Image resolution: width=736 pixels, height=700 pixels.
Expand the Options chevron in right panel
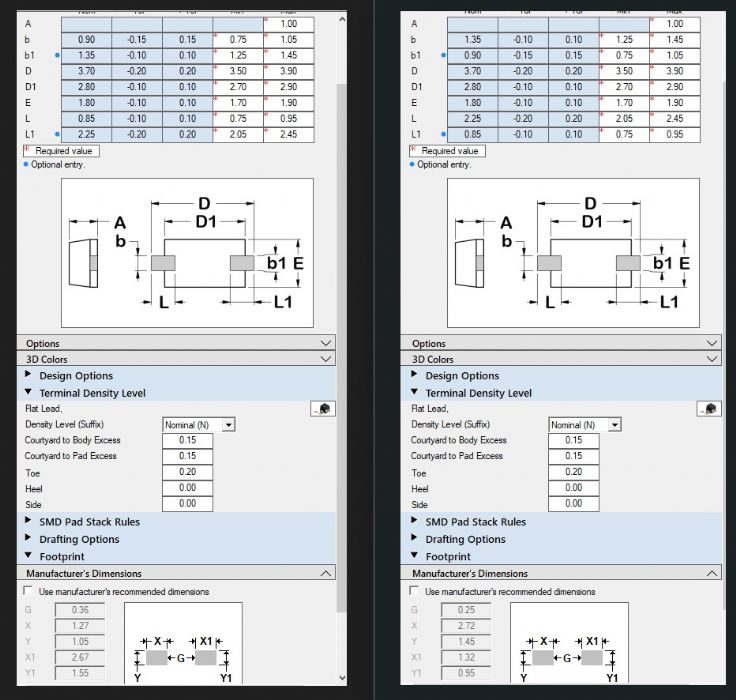tap(712, 343)
